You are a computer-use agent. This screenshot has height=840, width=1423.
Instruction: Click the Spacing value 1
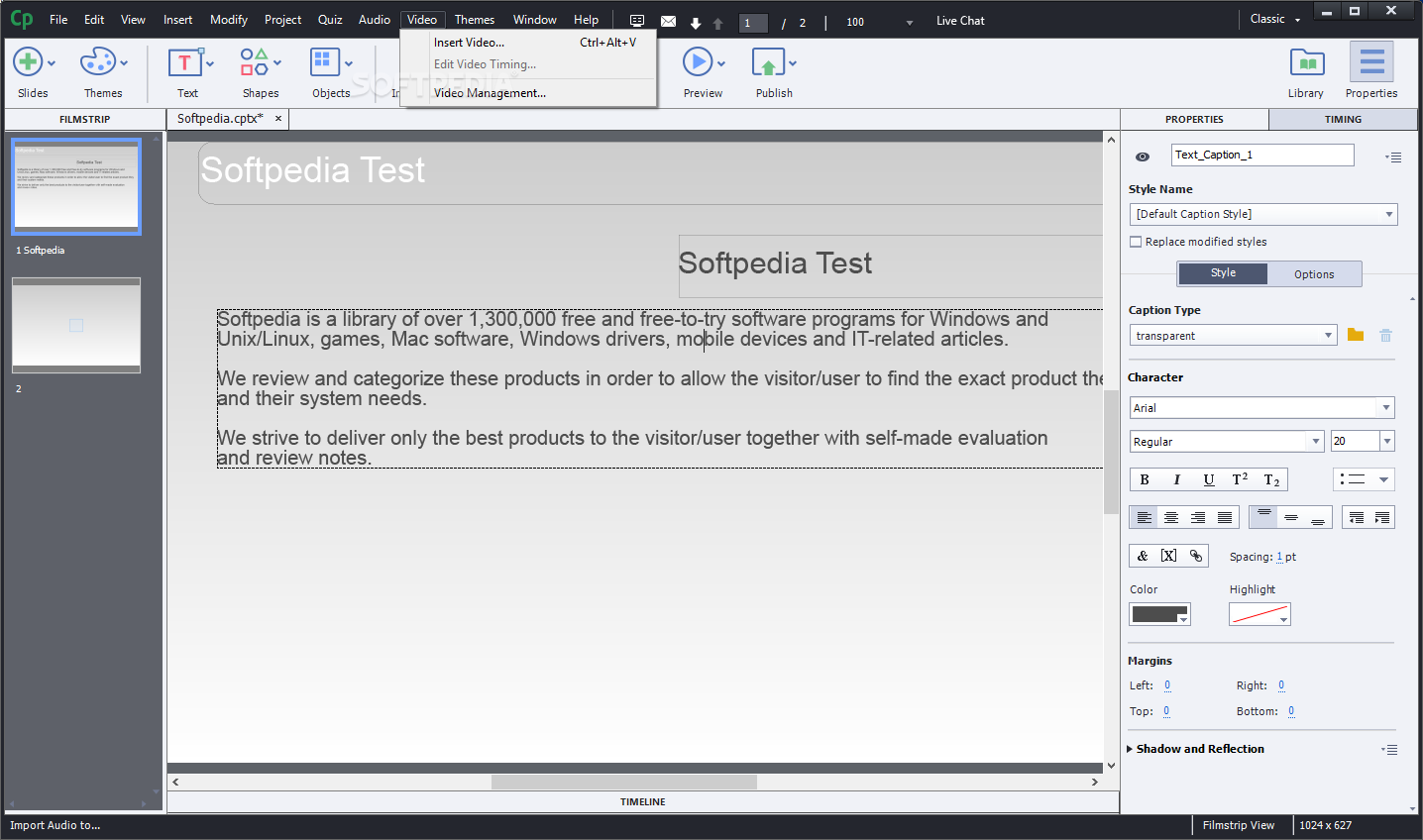click(1279, 557)
